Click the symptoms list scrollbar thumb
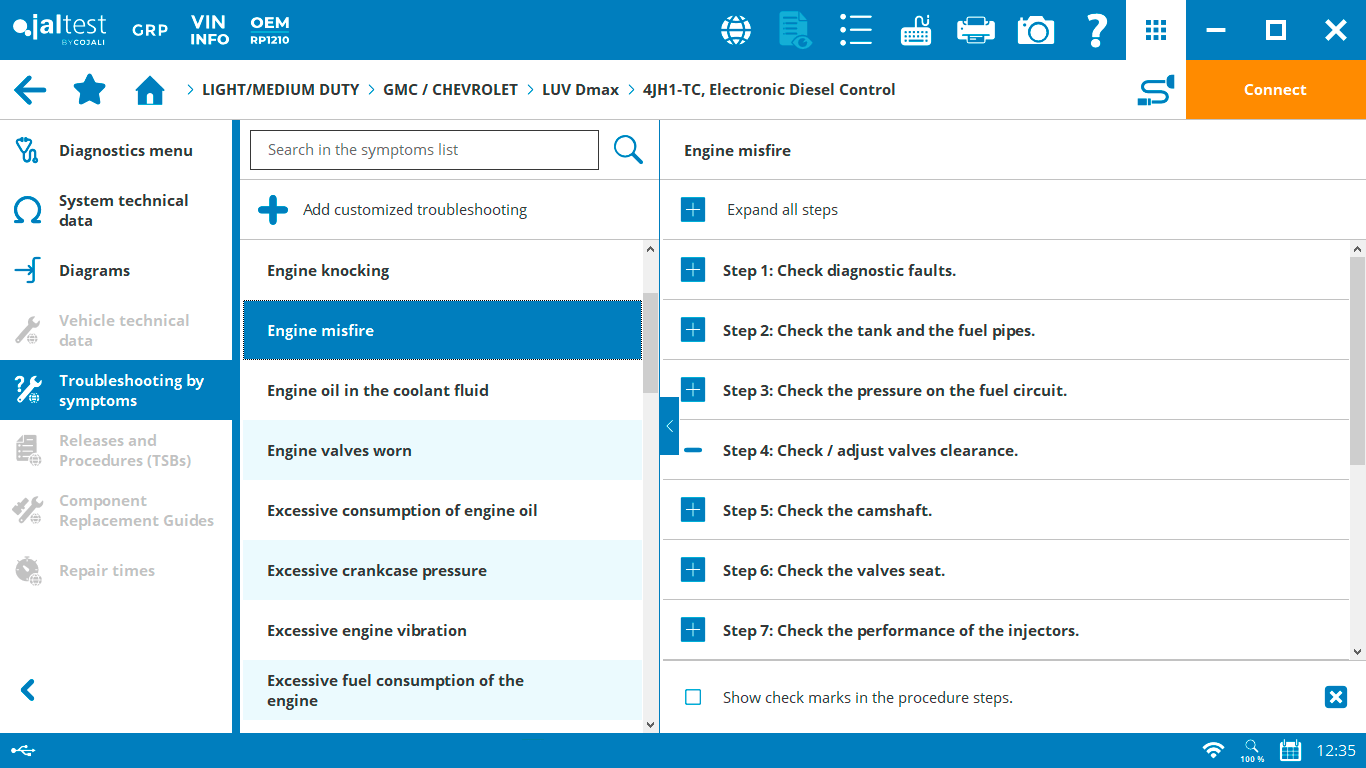Viewport: 1366px width, 768px height. (650, 342)
